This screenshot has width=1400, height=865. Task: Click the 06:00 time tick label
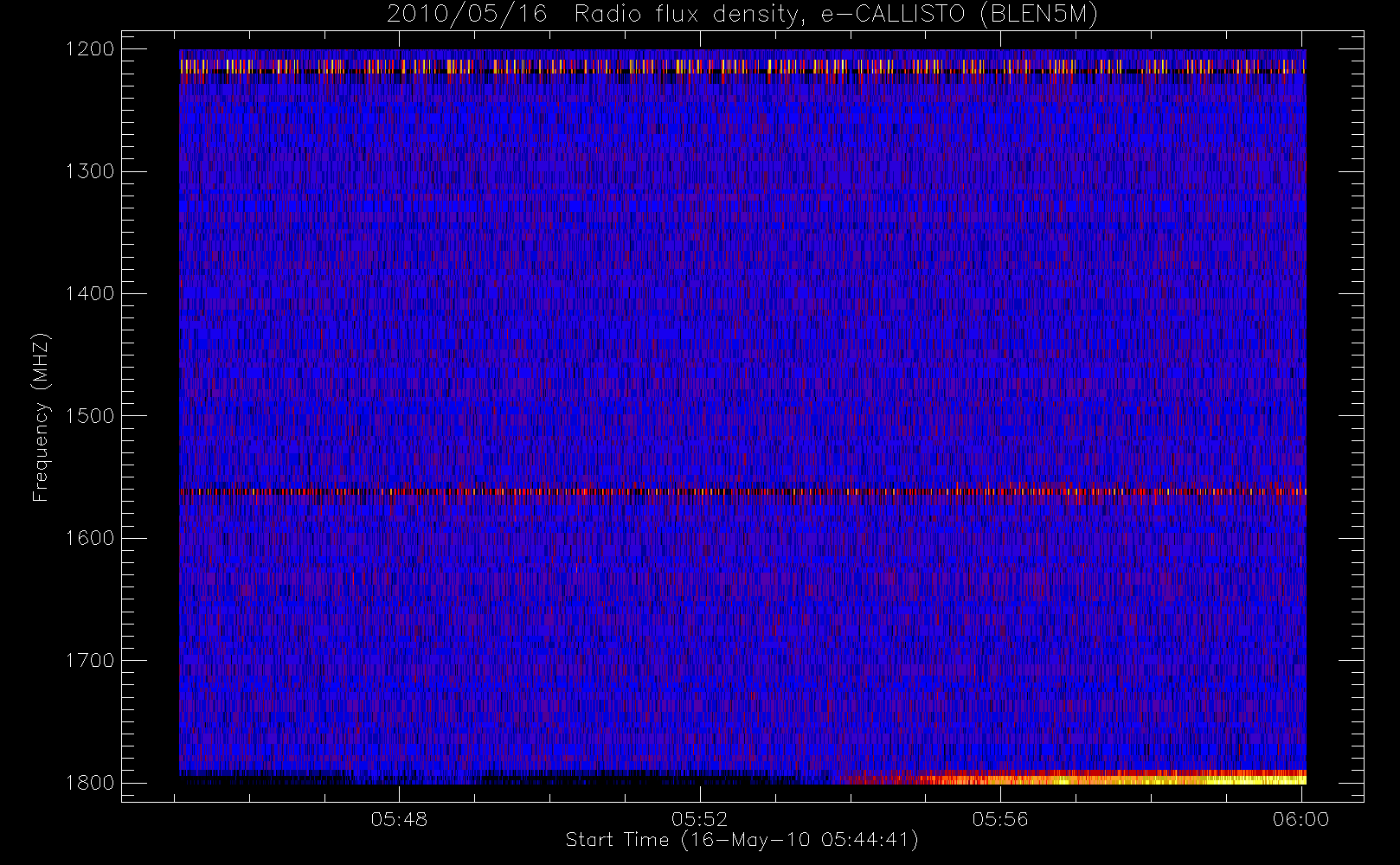(x=1300, y=819)
